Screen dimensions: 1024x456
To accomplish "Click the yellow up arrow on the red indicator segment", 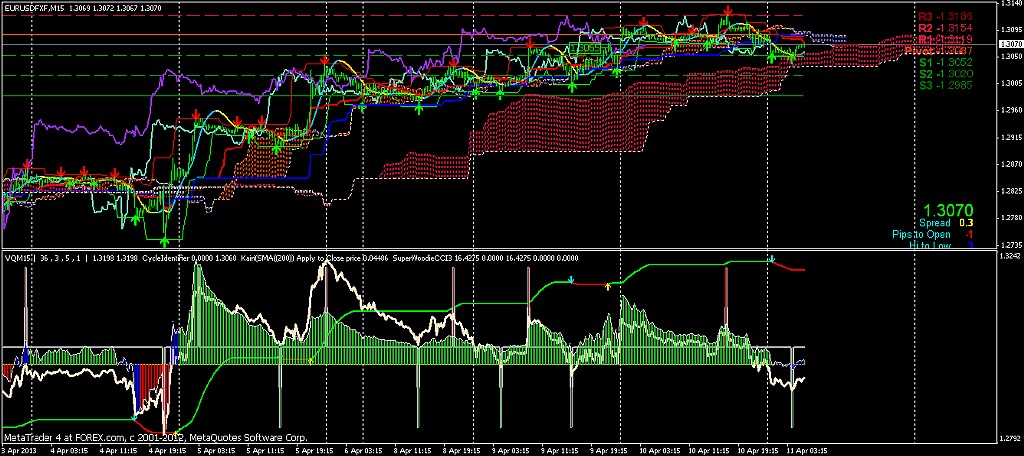I will coord(608,285).
